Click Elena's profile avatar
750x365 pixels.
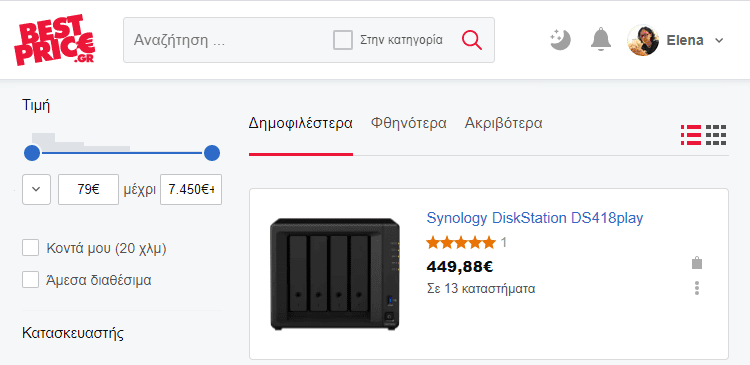[x=643, y=41]
